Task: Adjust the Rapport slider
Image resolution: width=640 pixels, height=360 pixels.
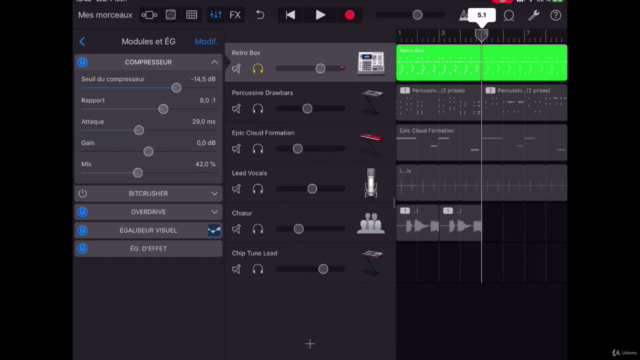Action: [163, 109]
